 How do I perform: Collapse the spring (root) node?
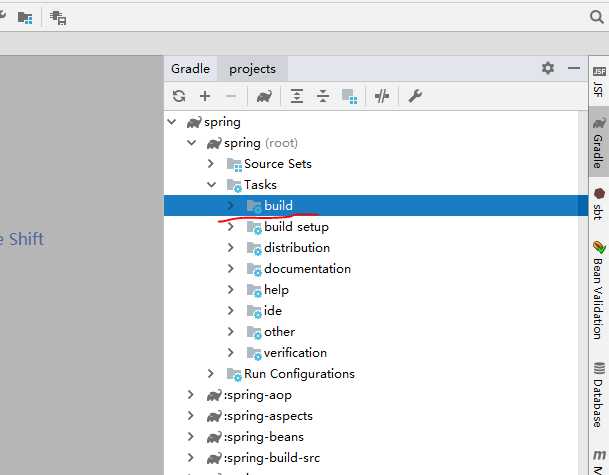[x=191, y=143]
